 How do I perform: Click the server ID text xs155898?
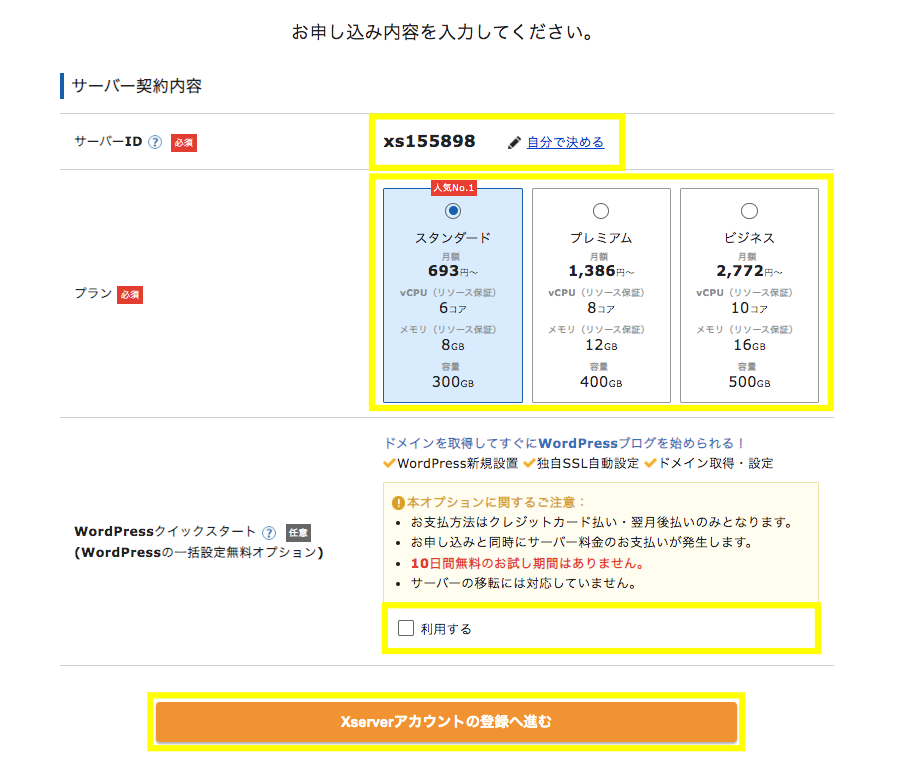point(429,141)
